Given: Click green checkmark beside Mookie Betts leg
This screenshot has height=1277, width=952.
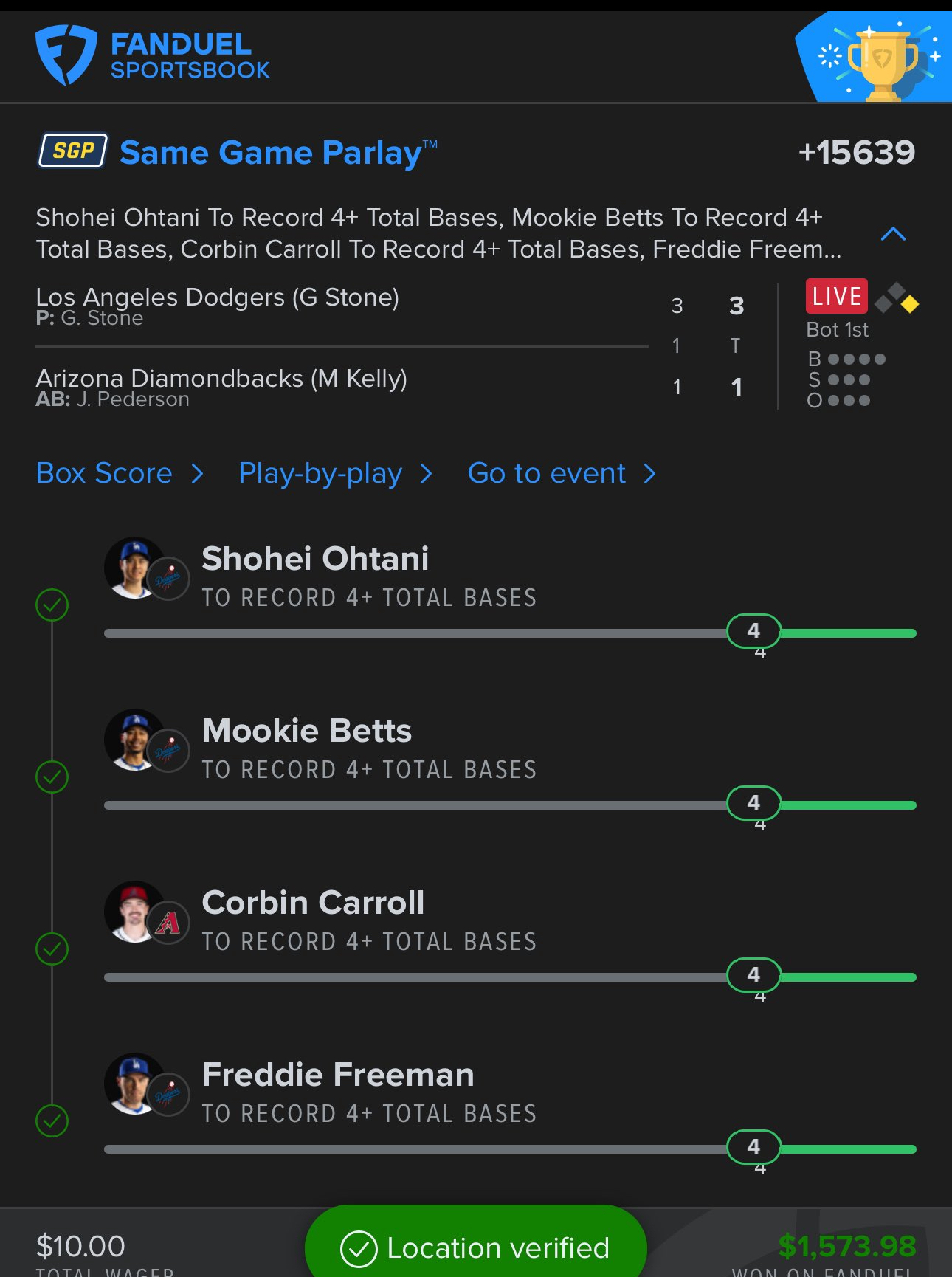Looking at the screenshot, I should (x=52, y=777).
